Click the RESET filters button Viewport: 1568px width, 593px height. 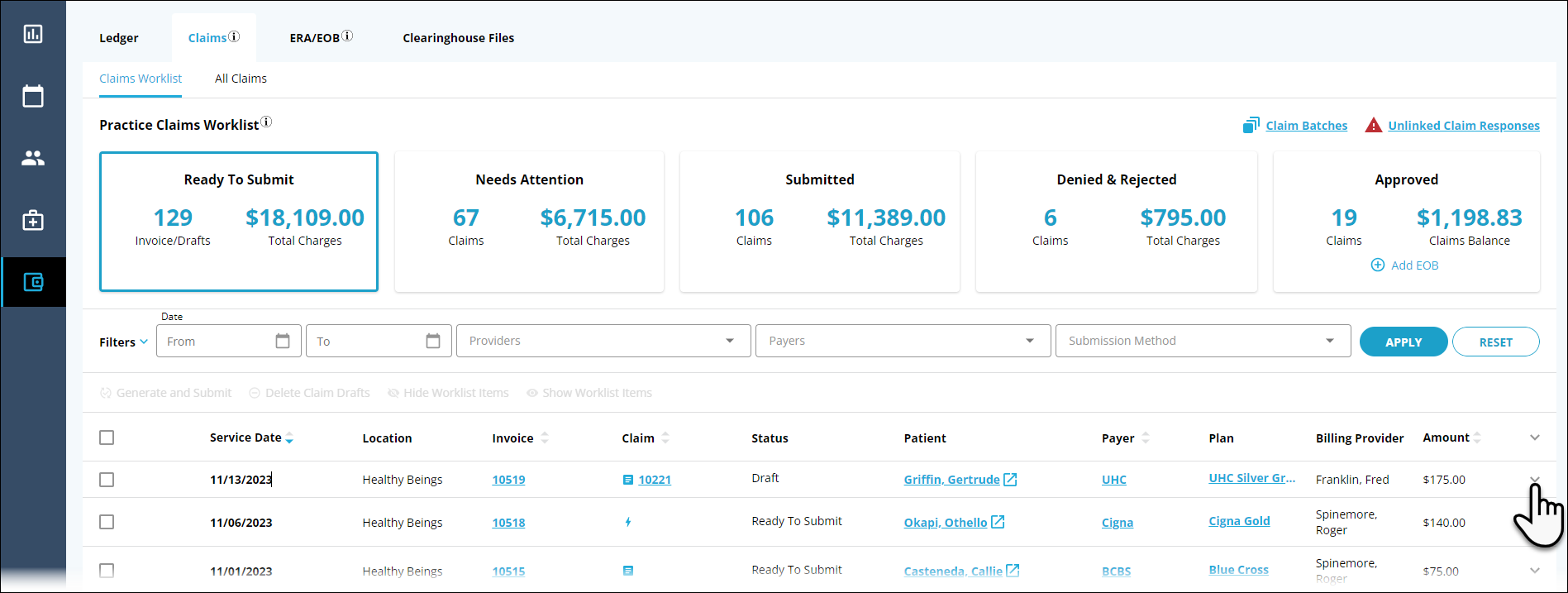click(1494, 342)
